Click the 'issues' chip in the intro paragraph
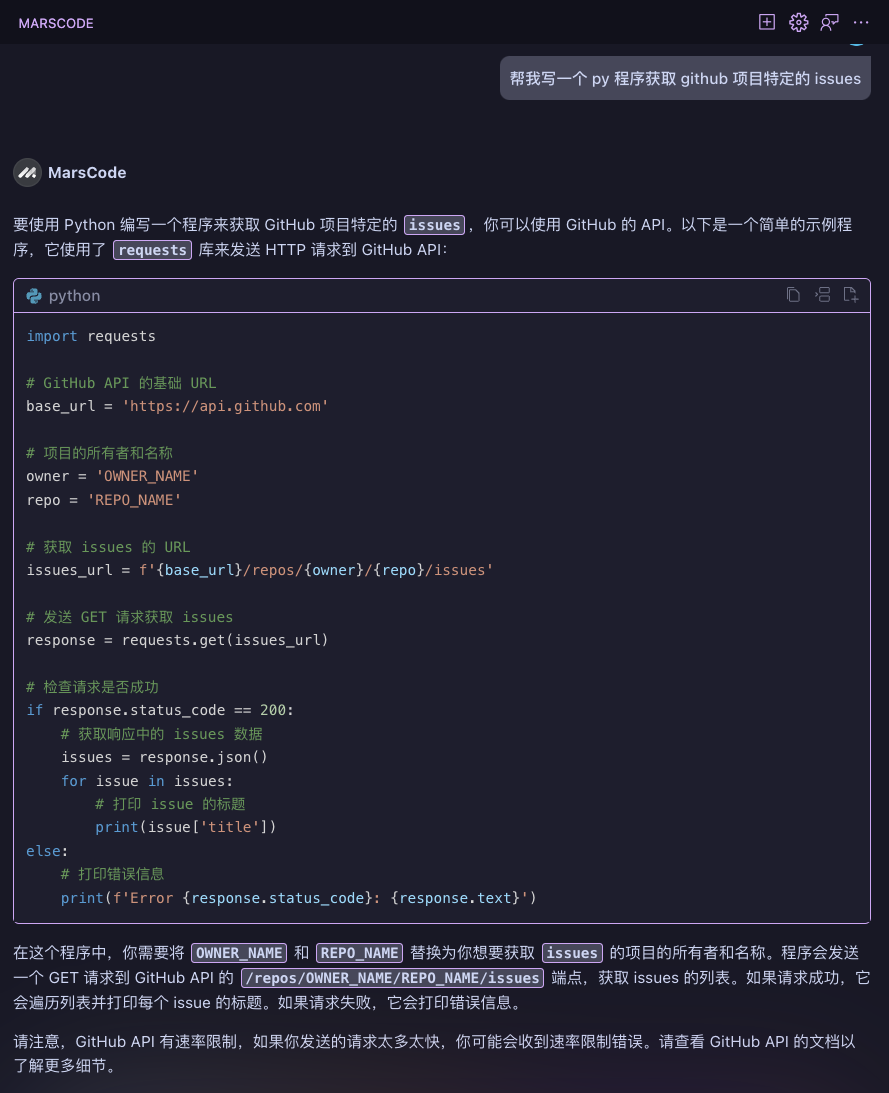This screenshot has height=1093, width=889. [x=434, y=224]
